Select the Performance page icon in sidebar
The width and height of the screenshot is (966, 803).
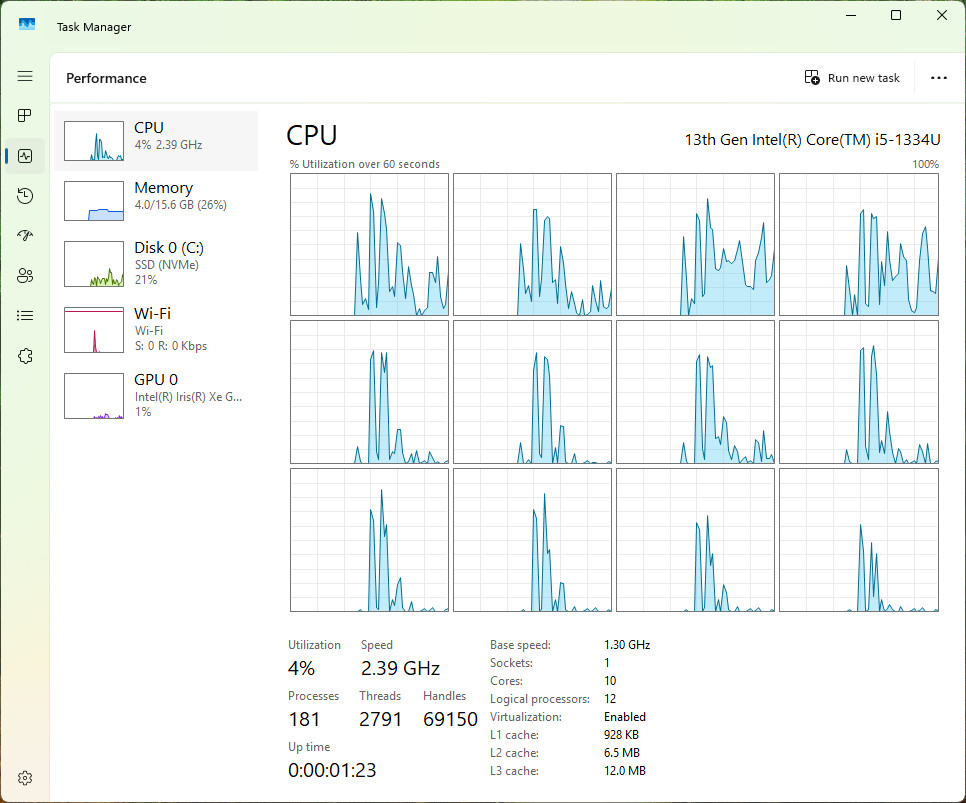point(25,156)
